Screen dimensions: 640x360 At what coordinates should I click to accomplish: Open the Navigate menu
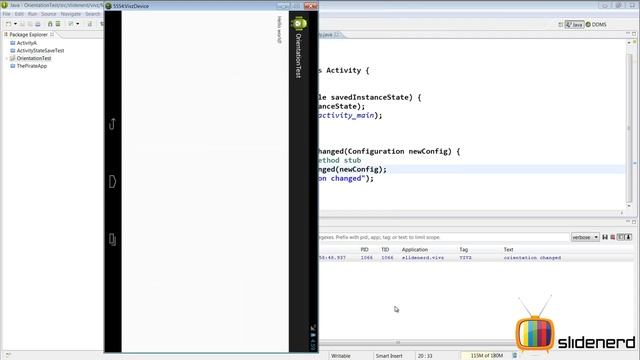[x=71, y=14]
